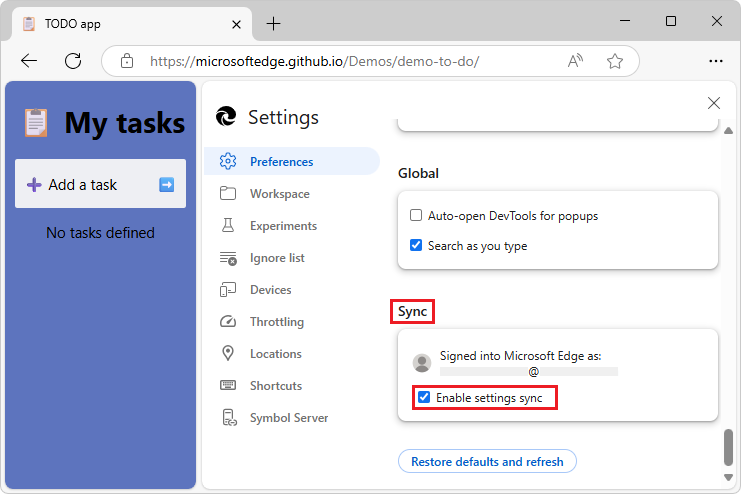Submit task with blue arrow button
The height and width of the screenshot is (494, 741).
(166, 184)
